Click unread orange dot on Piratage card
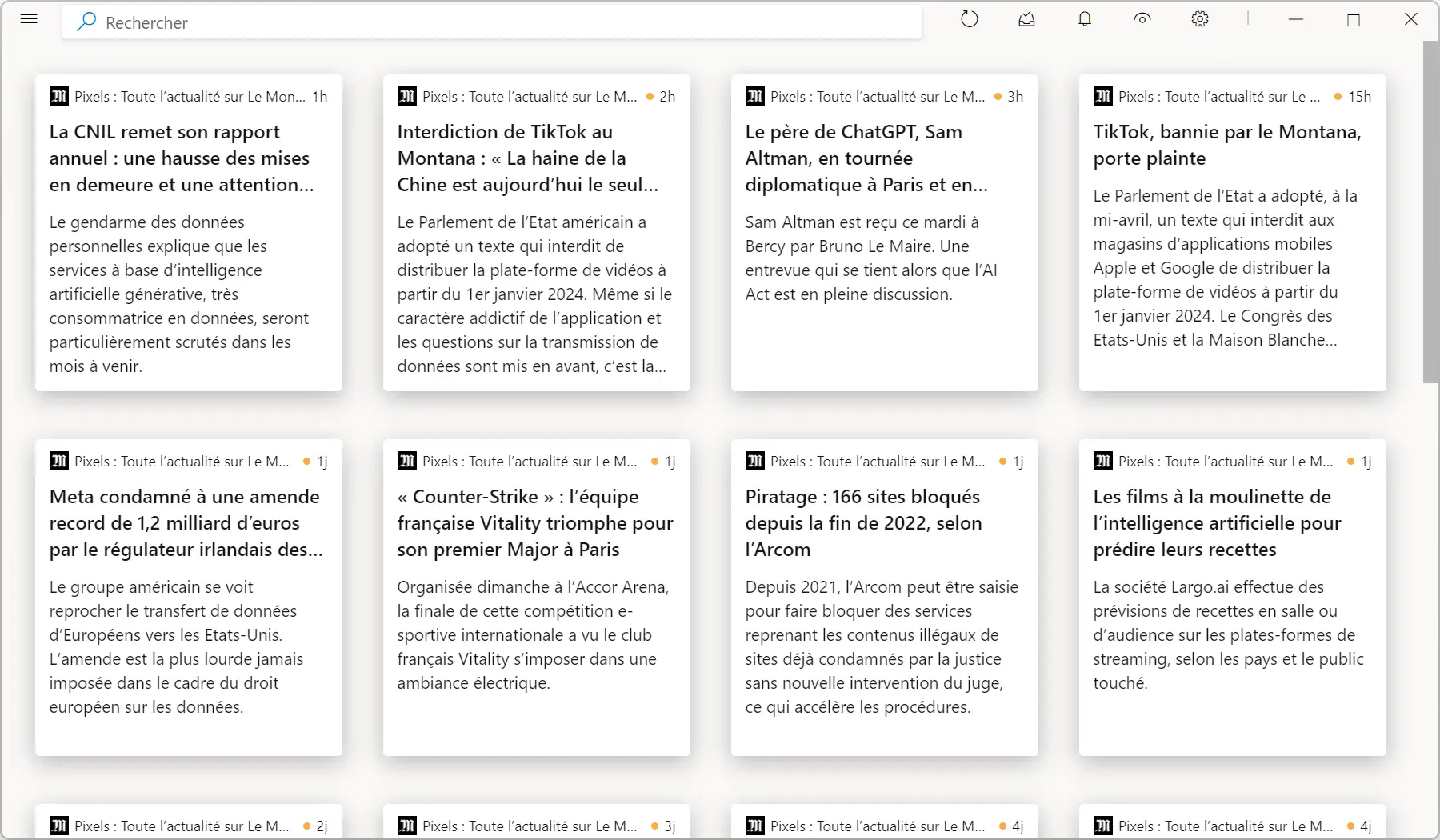The image size is (1440, 840). 1003,462
